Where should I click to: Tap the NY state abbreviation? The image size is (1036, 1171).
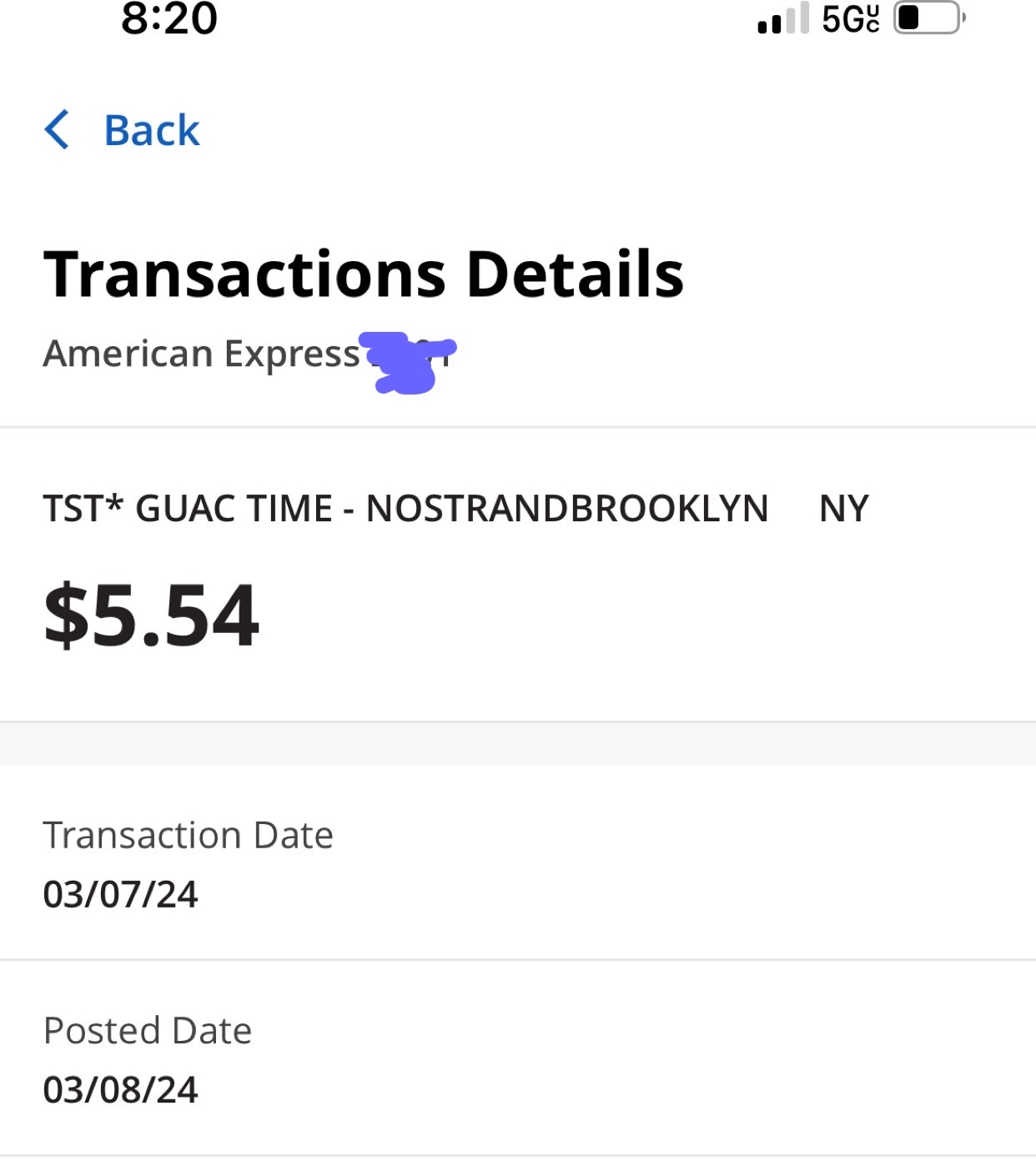pos(844,509)
